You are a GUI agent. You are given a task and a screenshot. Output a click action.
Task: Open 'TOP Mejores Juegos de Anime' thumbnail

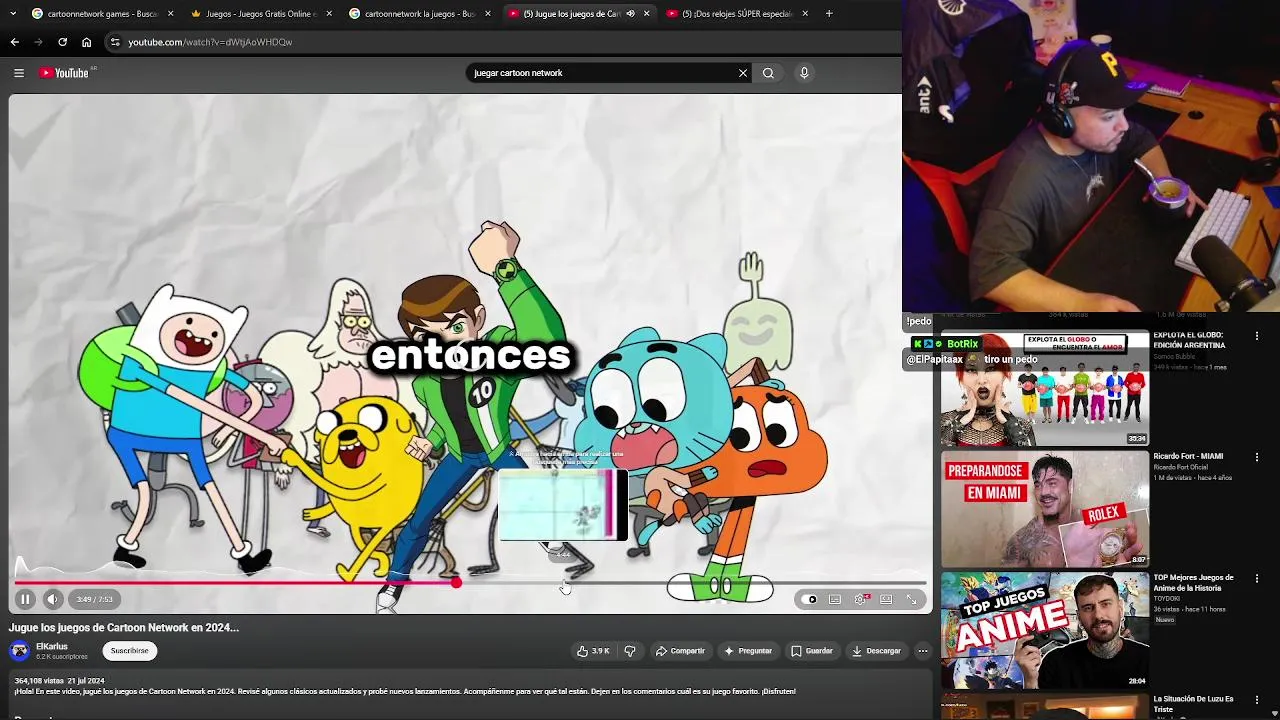point(1044,630)
